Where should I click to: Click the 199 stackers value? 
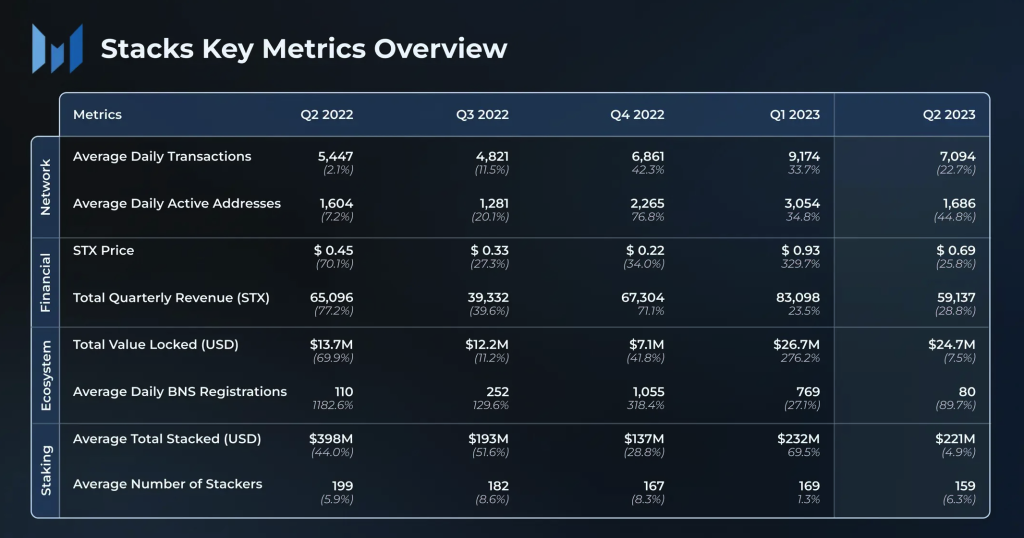(x=342, y=486)
